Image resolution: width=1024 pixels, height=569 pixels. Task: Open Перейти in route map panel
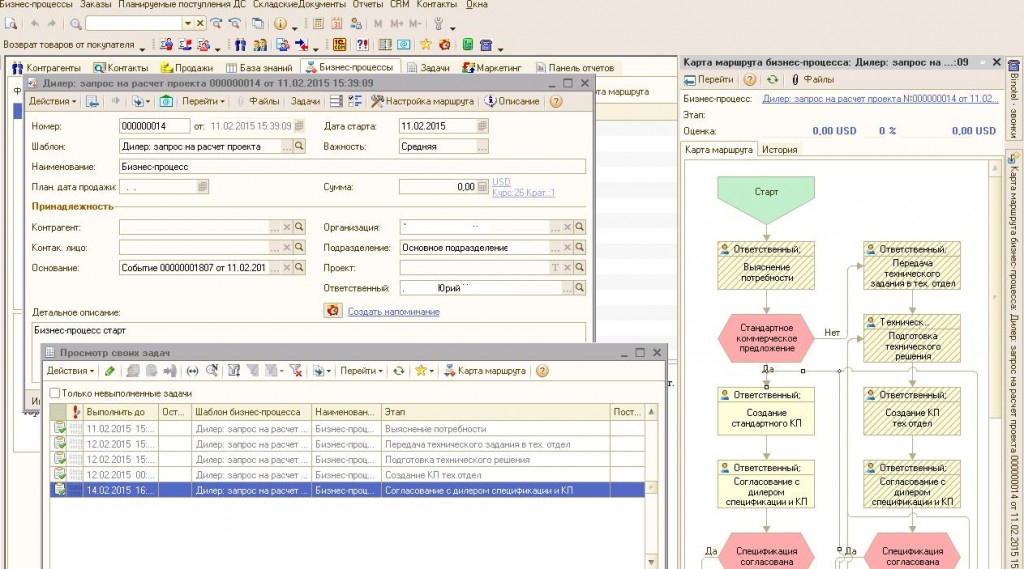pos(709,80)
